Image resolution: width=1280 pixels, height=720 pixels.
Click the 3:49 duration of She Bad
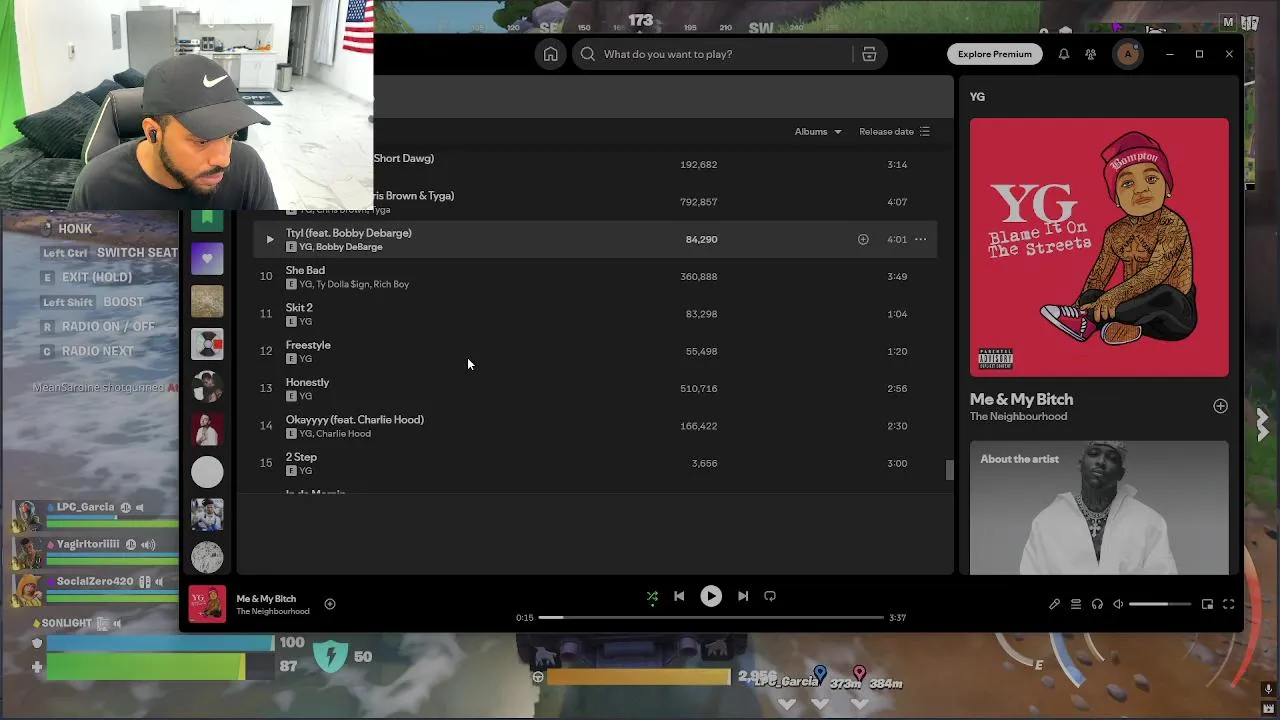point(897,276)
